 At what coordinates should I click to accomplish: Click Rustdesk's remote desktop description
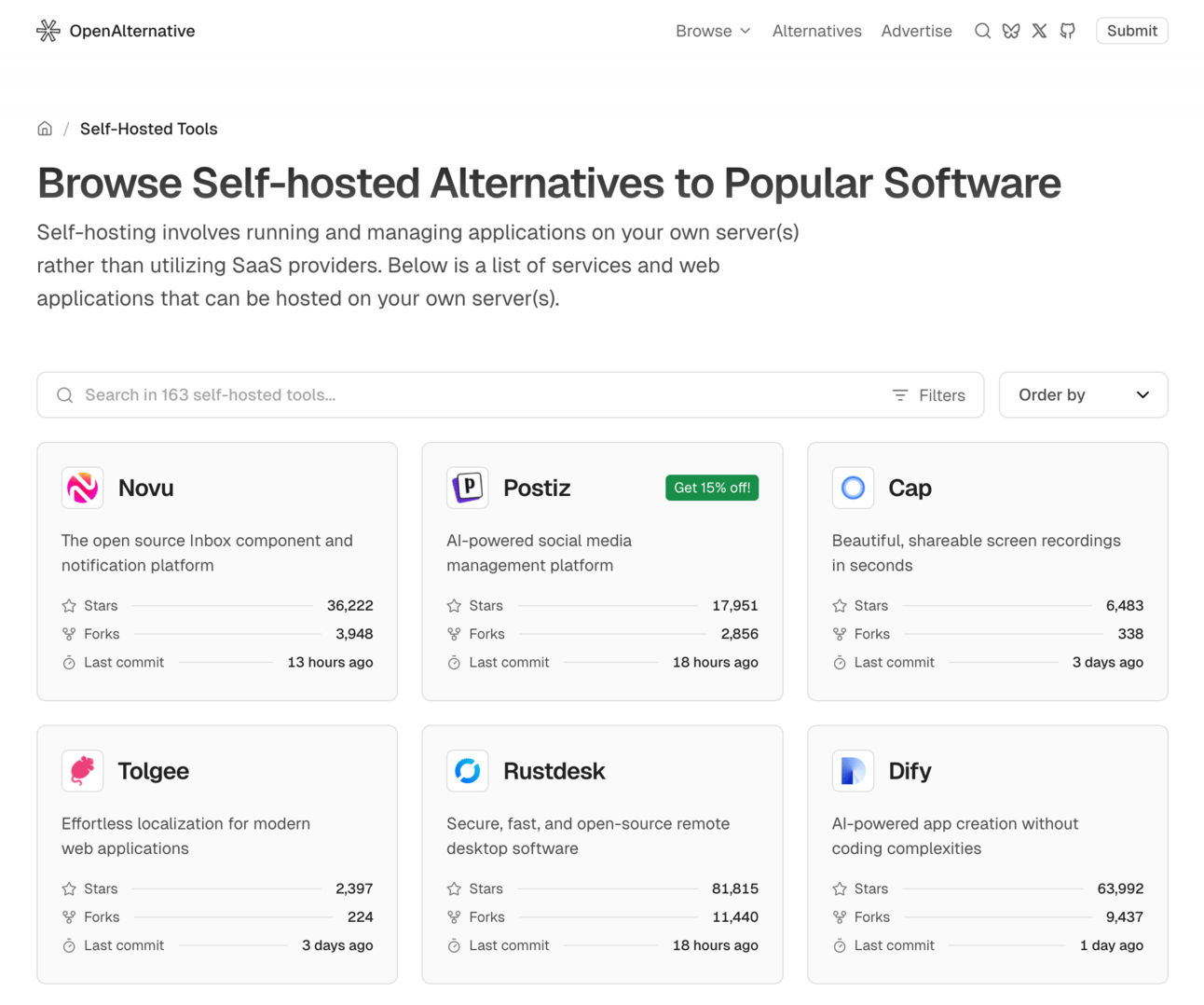[588, 836]
